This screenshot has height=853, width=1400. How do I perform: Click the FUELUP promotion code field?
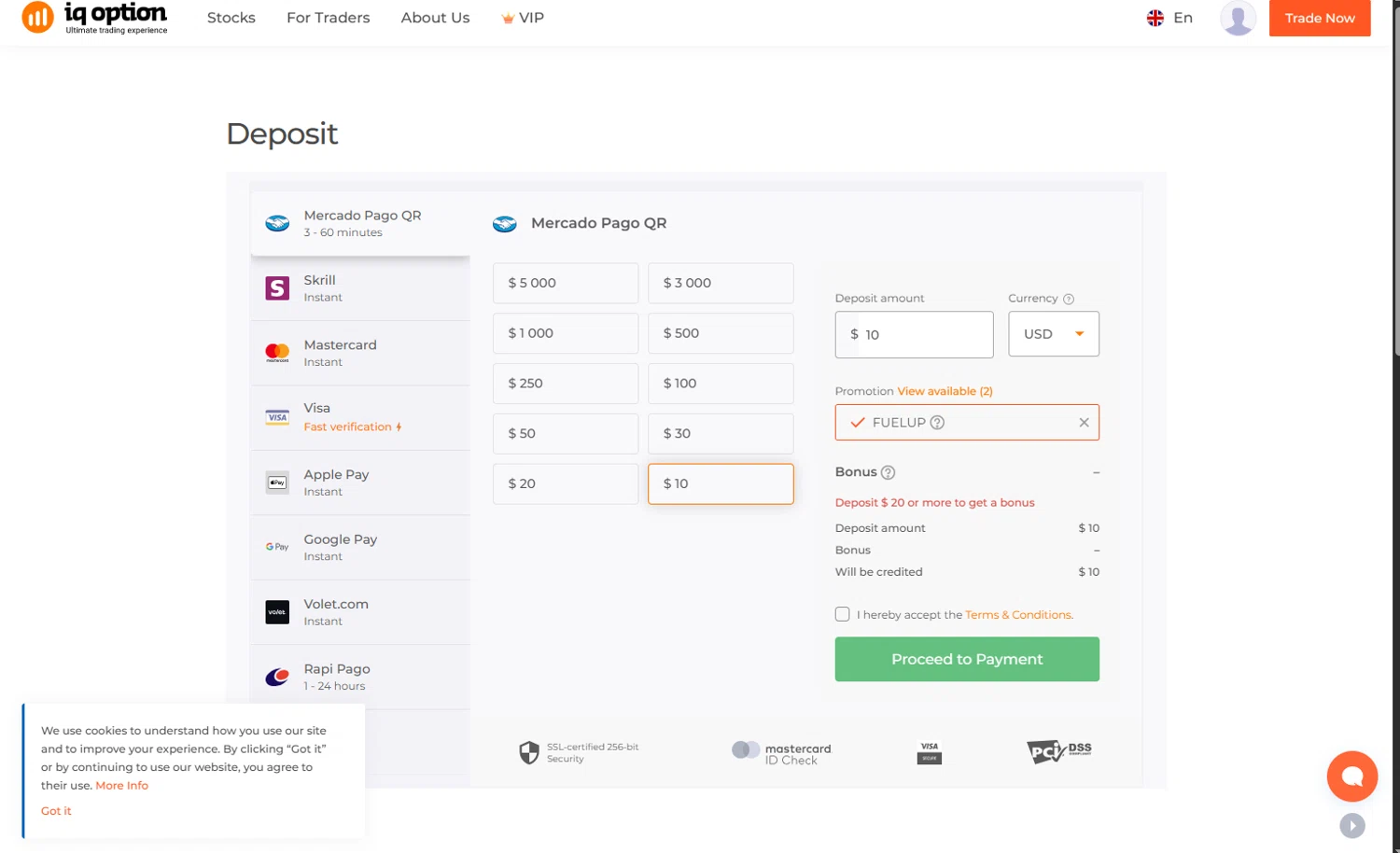coord(967,423)
